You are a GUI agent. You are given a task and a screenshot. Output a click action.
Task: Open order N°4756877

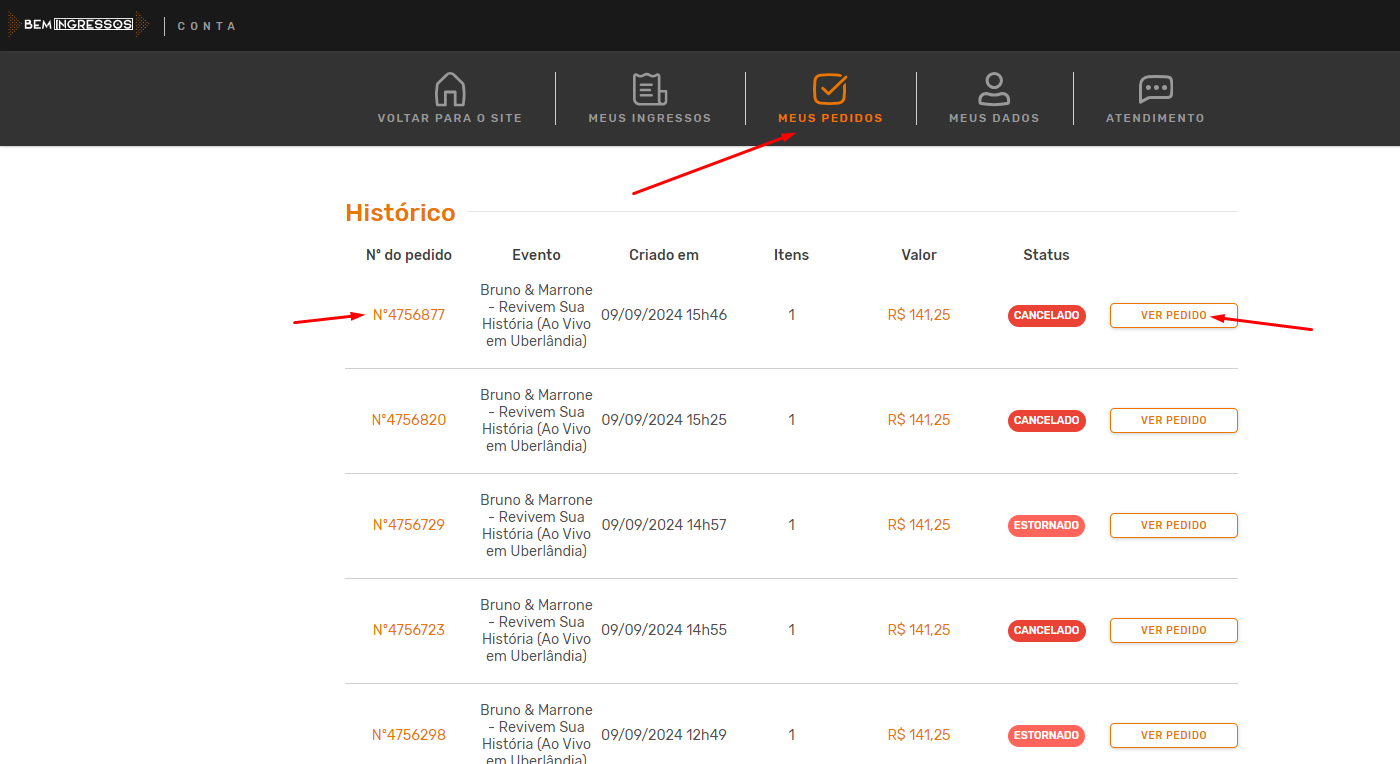409,315
